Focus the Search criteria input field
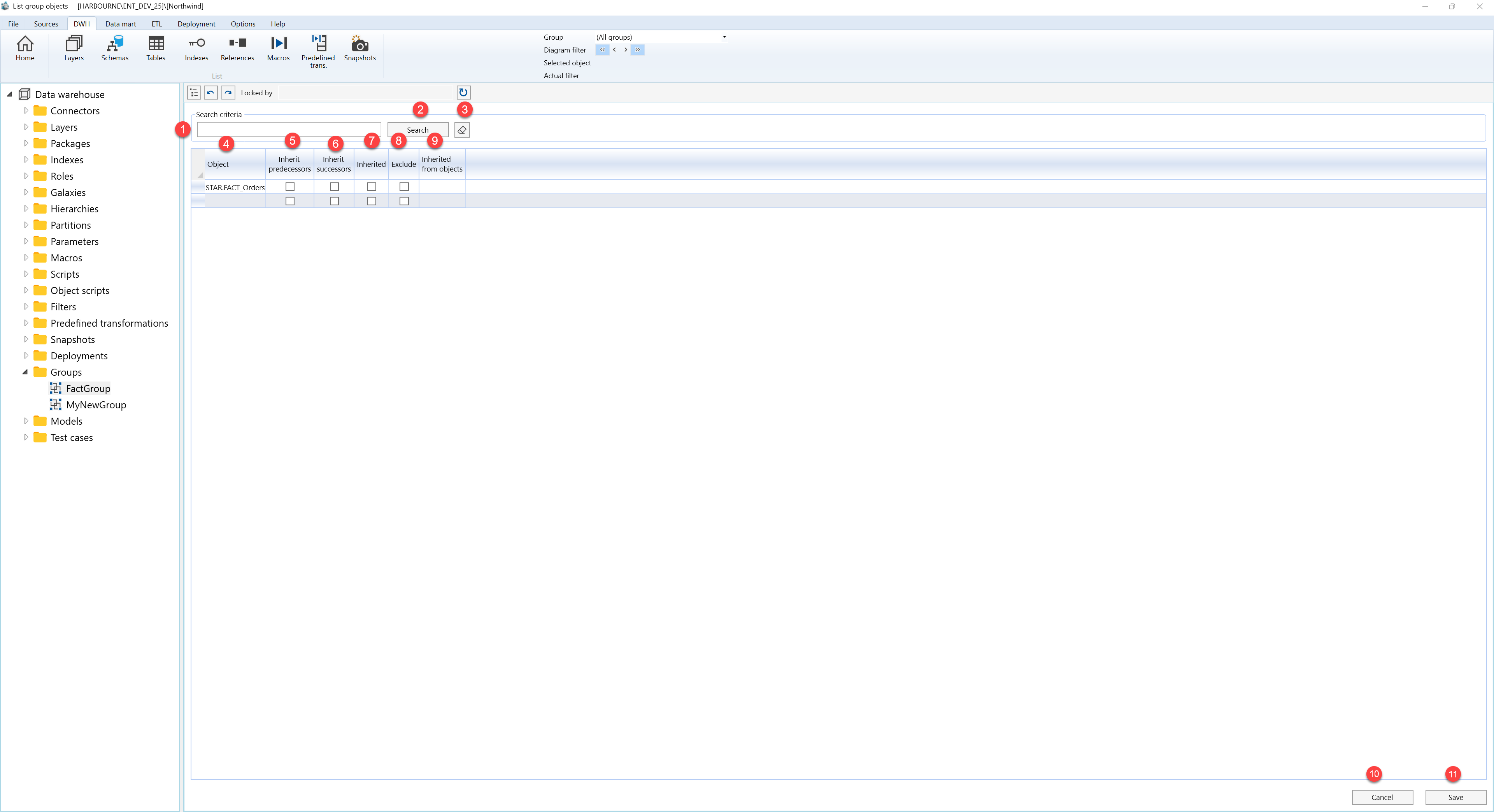 289,130
